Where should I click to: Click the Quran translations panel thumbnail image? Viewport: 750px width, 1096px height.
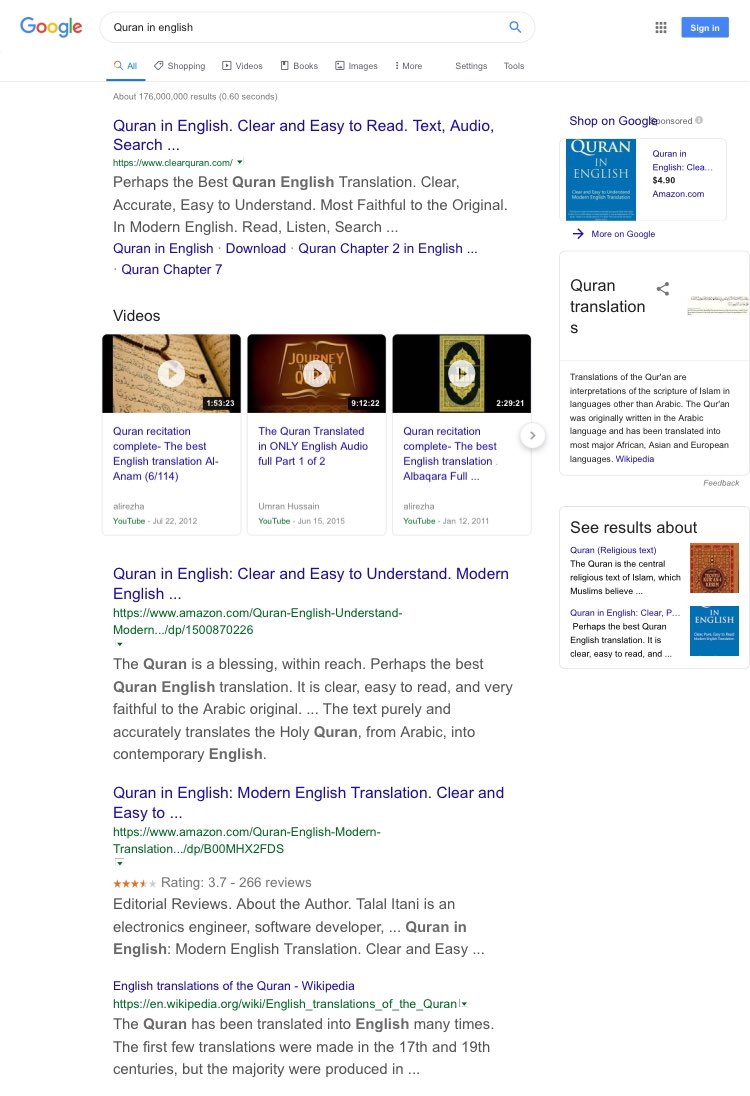(718, 305)
